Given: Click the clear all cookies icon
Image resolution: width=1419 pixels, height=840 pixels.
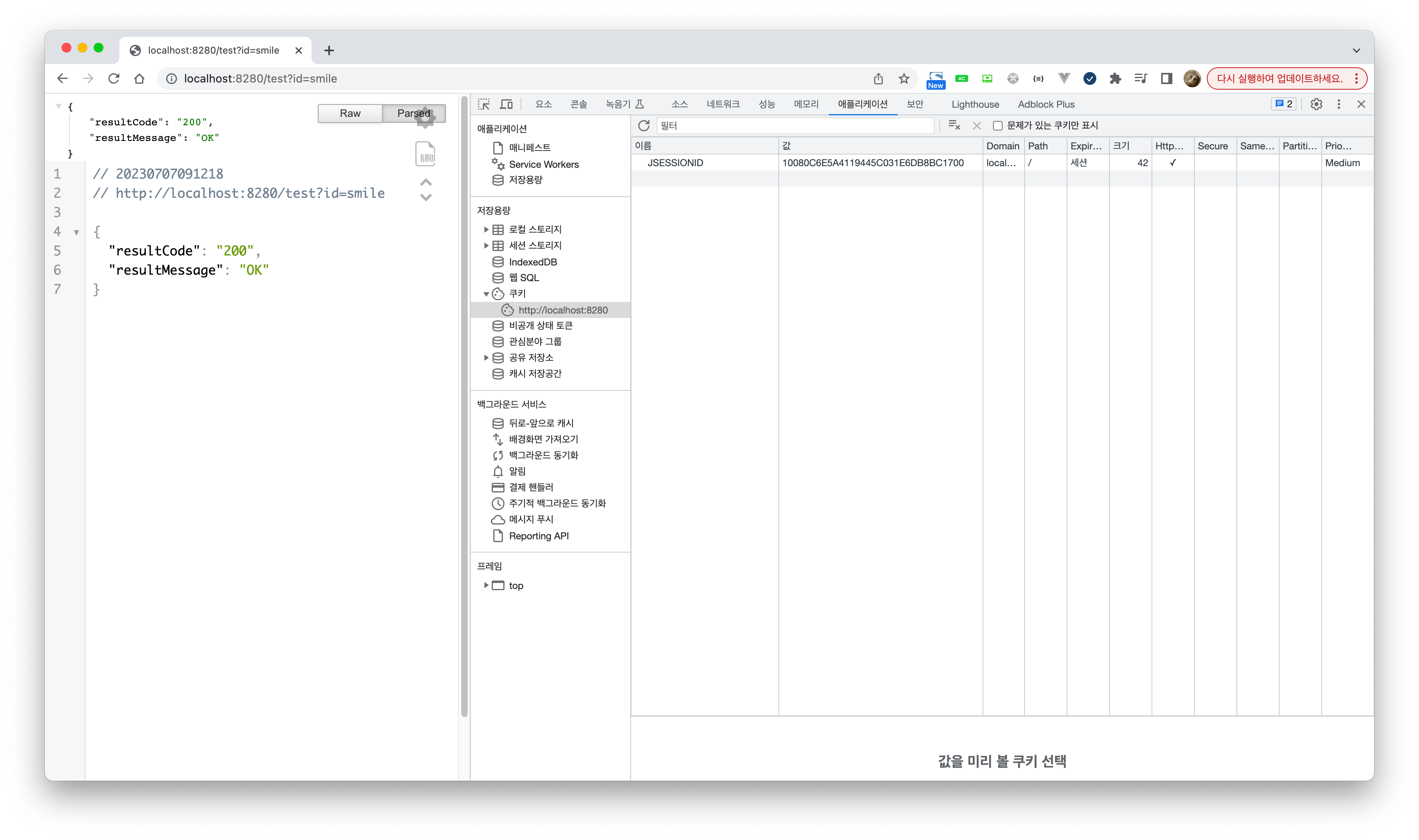Looking at the screenshot, I should pos(954,126).
